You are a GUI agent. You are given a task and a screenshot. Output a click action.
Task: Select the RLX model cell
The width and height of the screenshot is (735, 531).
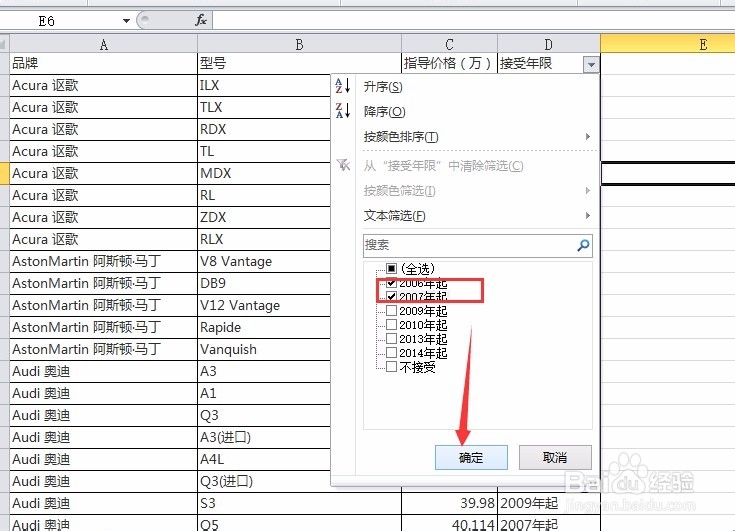click(264, 239)
